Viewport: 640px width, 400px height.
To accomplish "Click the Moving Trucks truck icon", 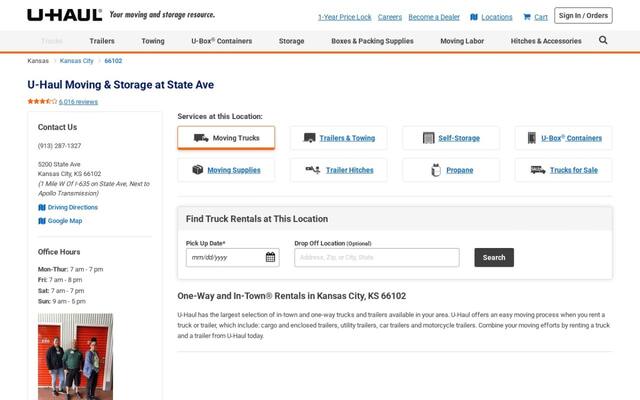I will pos(201,138).
